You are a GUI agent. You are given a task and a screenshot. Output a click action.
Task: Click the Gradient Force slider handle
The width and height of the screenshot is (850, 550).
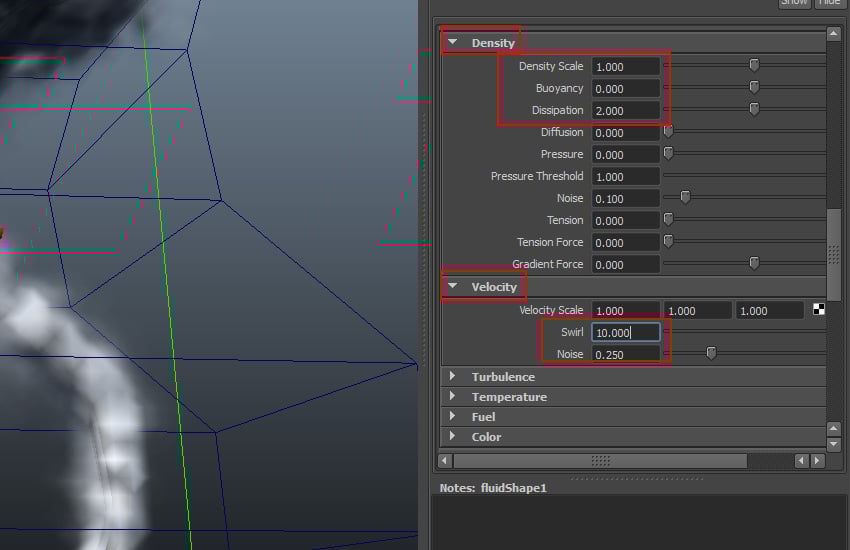pos(754,263)
